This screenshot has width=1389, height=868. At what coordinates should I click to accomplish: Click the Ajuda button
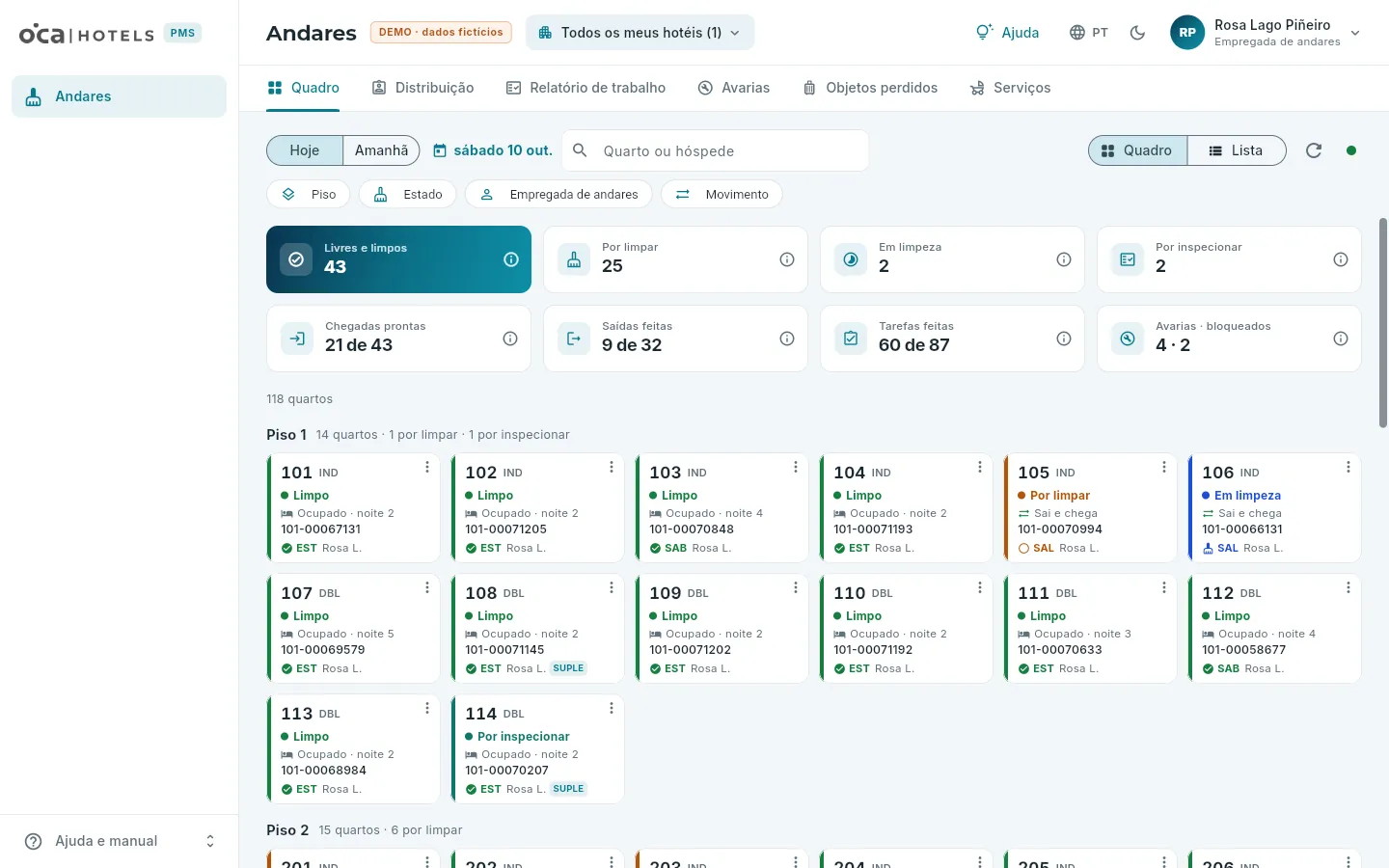(x=1007, y=33)
